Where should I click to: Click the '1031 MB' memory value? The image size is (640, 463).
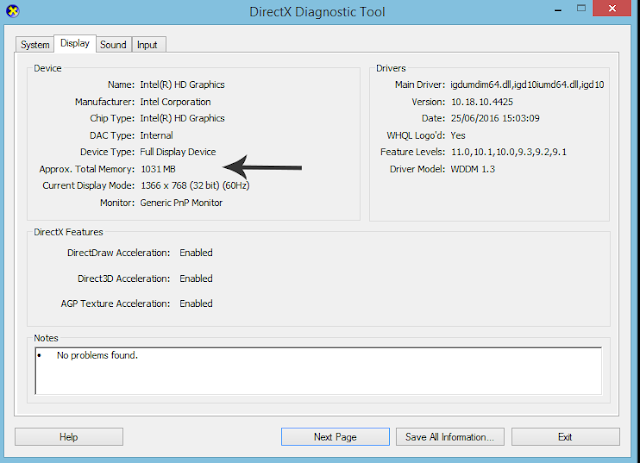(x=158, y=169)
